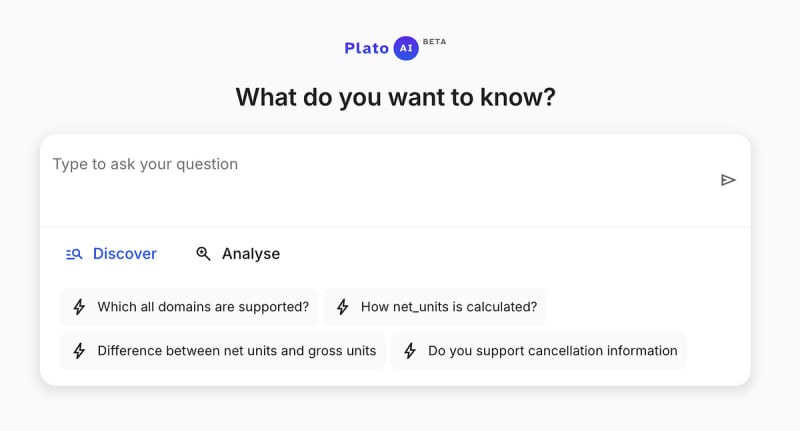This screenshot has width=800, height=431.
Task: Click the send arrow icon
Action: [x=728, y=180]
